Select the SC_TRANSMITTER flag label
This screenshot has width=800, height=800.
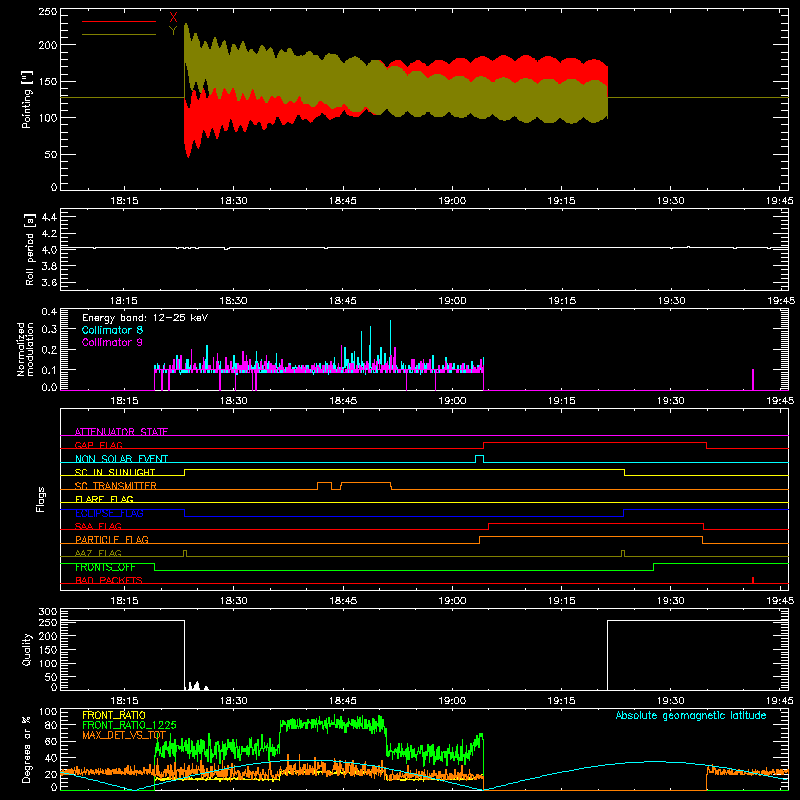click(115, 486)
